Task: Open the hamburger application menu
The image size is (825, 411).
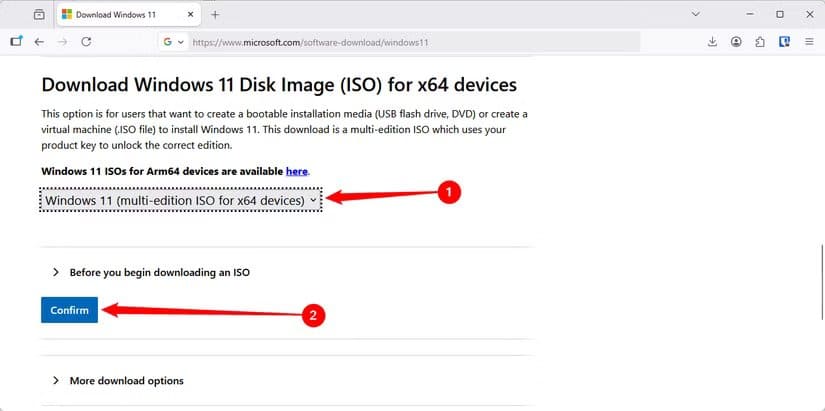Action: point(809,42)
